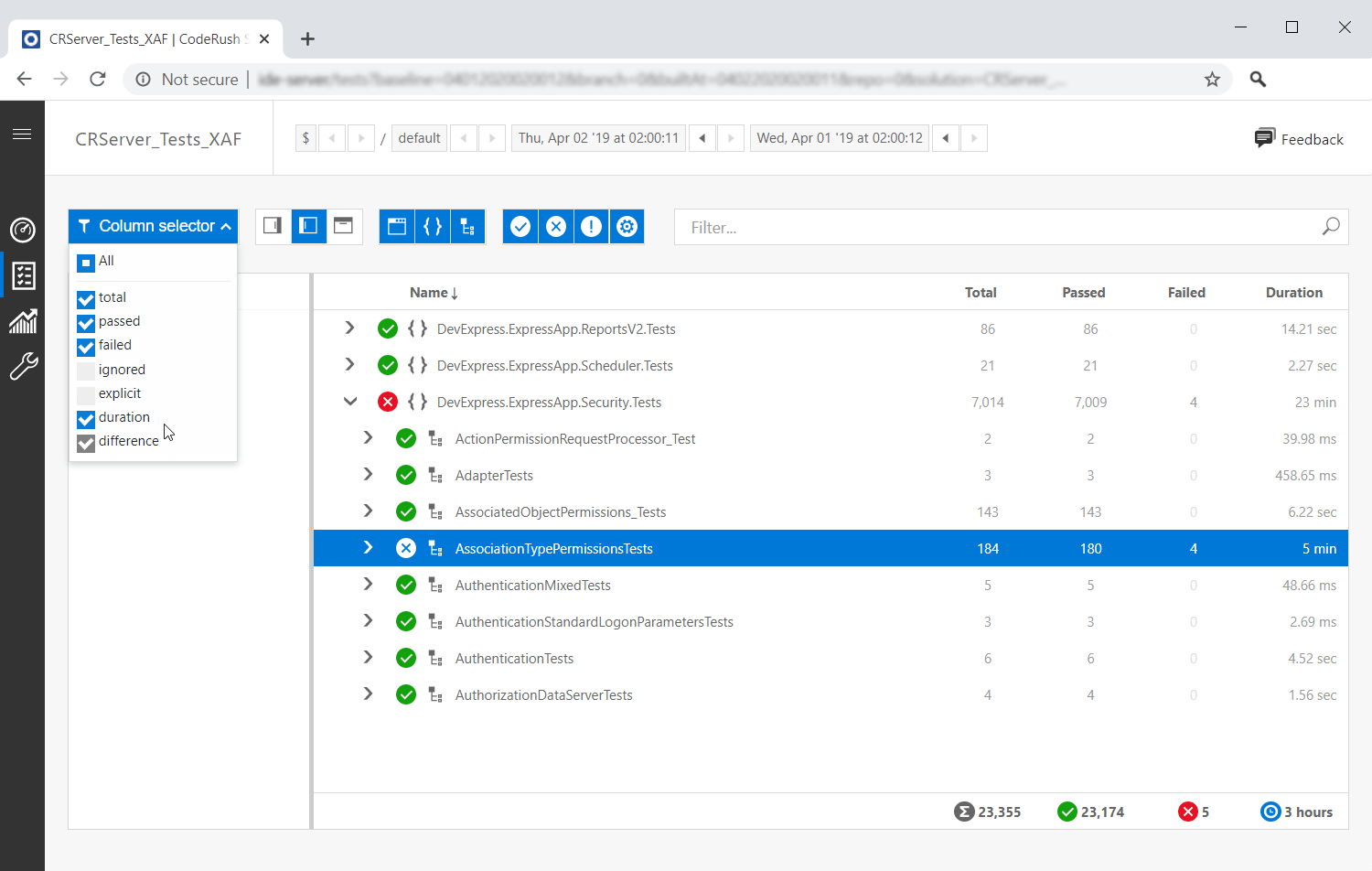Screen dimensions: 1372x871
Task: Select the Trends chart view in sidebar
Action: click(x=23, y=321)
